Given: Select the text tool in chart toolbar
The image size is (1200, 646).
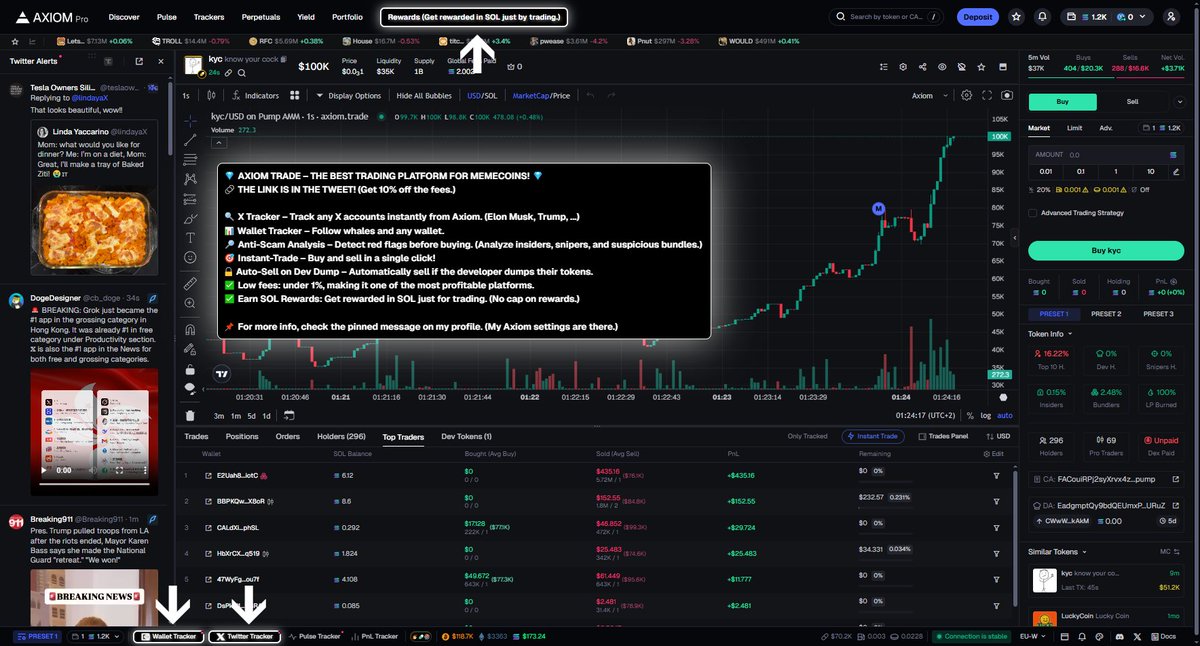Looking at the screenshot, I should (190, 237).
